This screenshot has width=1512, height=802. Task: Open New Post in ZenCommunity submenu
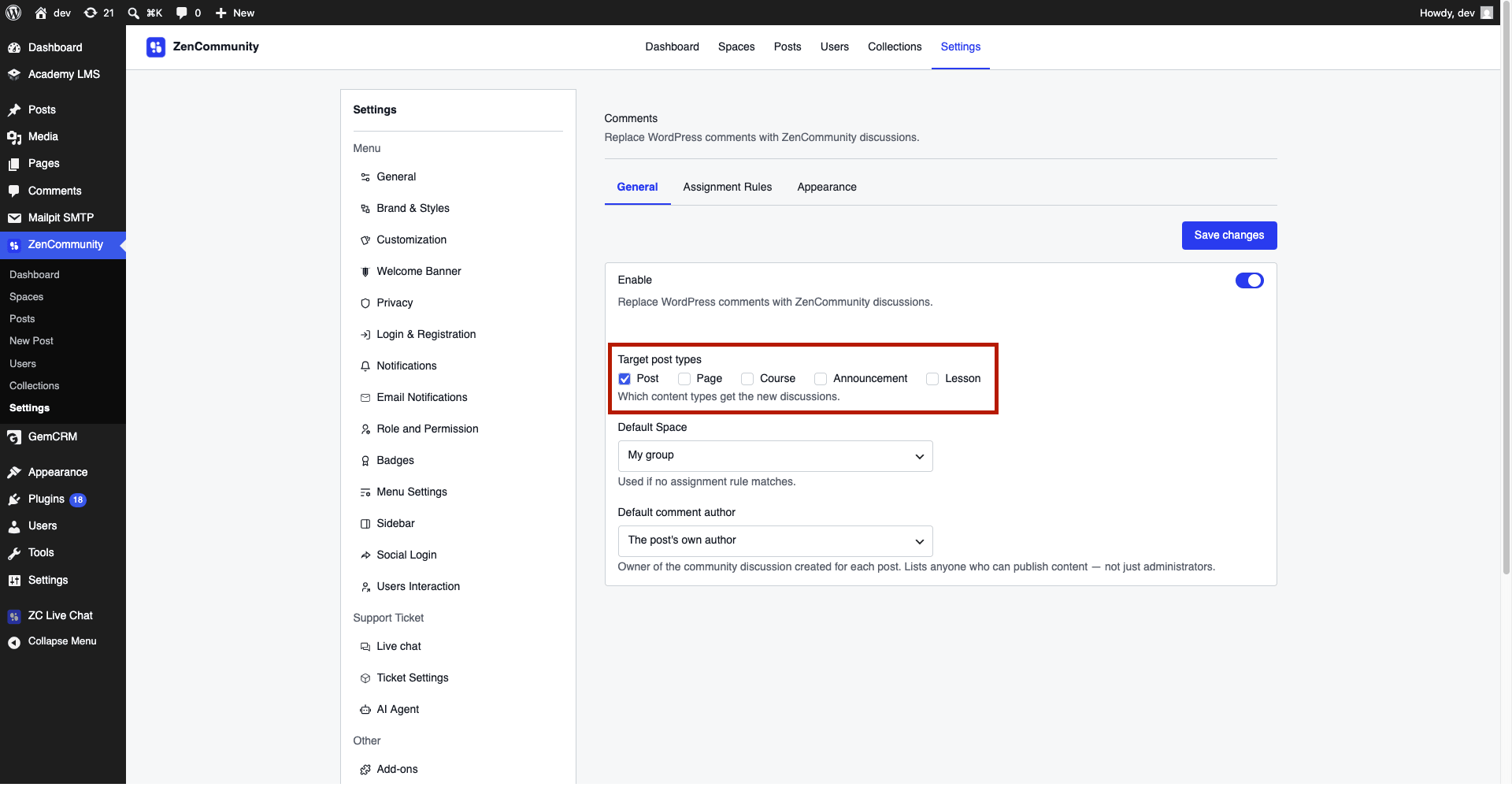[x=31, y=341]
